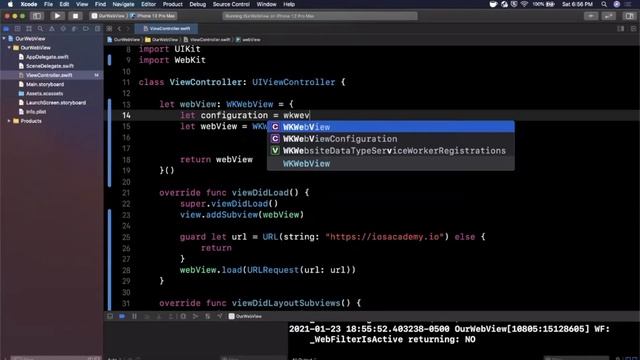The height and width of the screenshot is (360, 640).
Task: Click the OurWebView folder breadcrumb
Action: point(162,40)
